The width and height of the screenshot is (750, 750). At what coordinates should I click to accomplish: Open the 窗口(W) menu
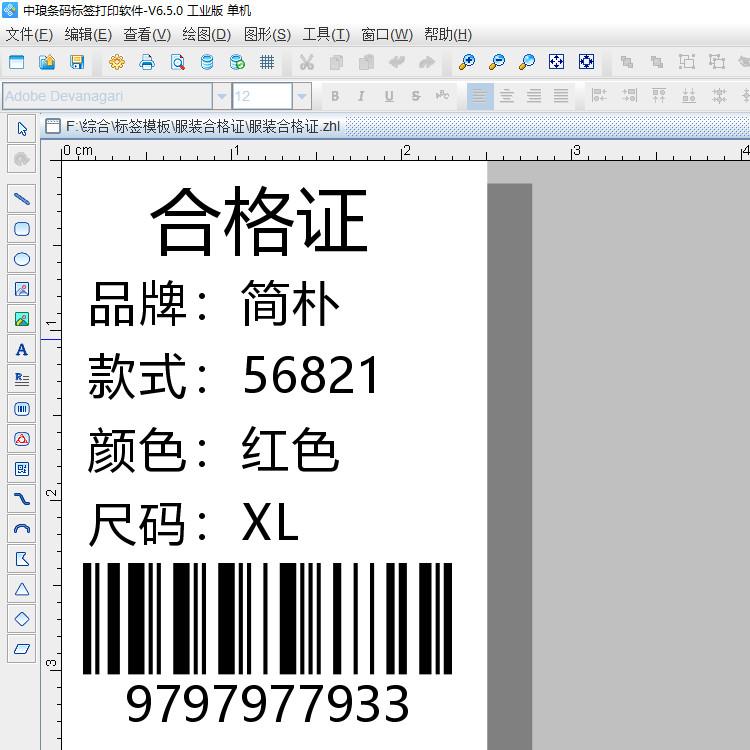(x=386, y=34)
